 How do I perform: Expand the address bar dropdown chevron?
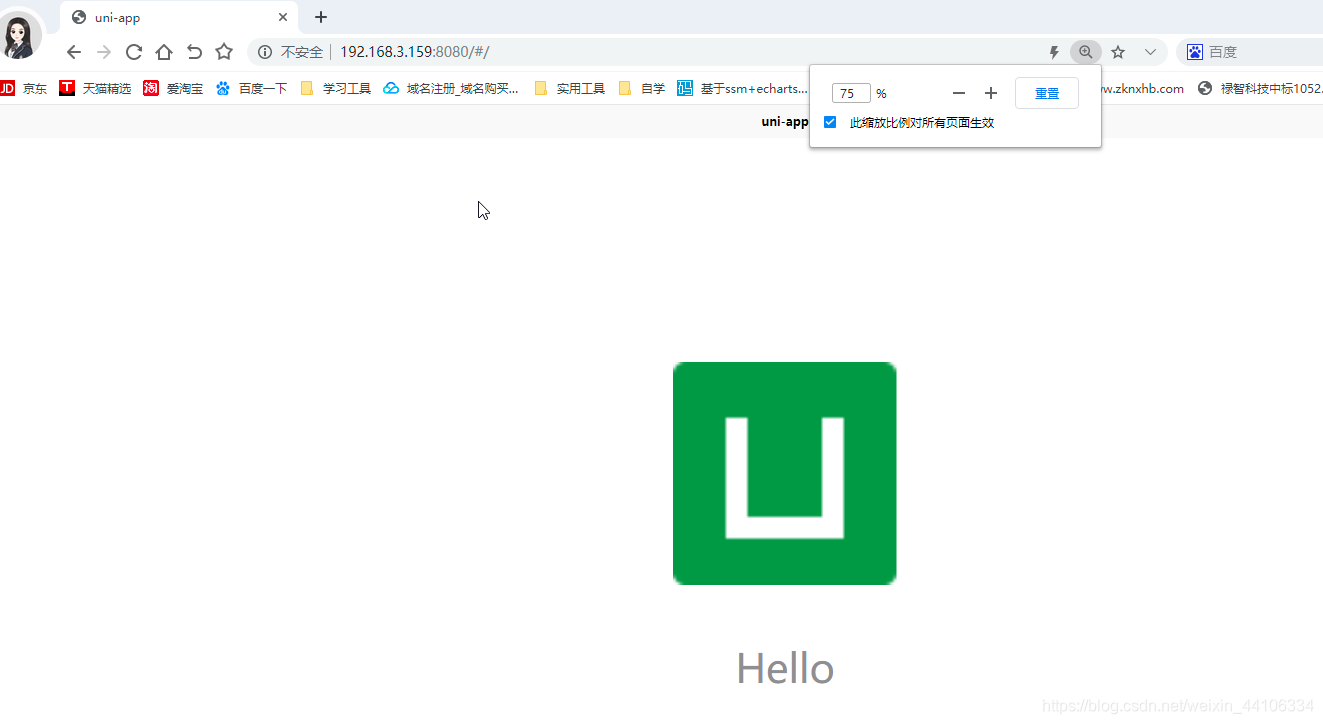point(1150,52)
